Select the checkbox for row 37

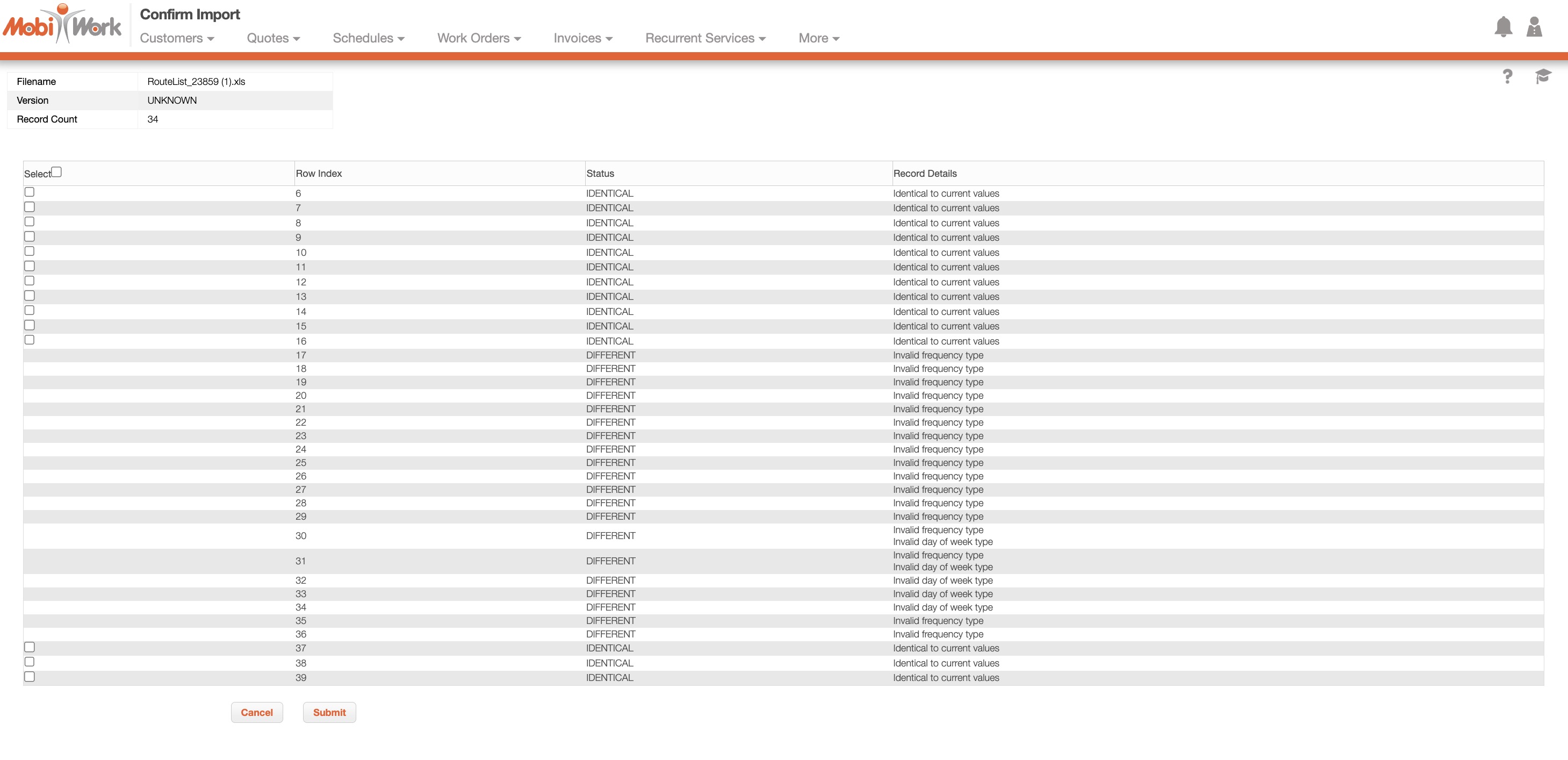coord(29,647)
